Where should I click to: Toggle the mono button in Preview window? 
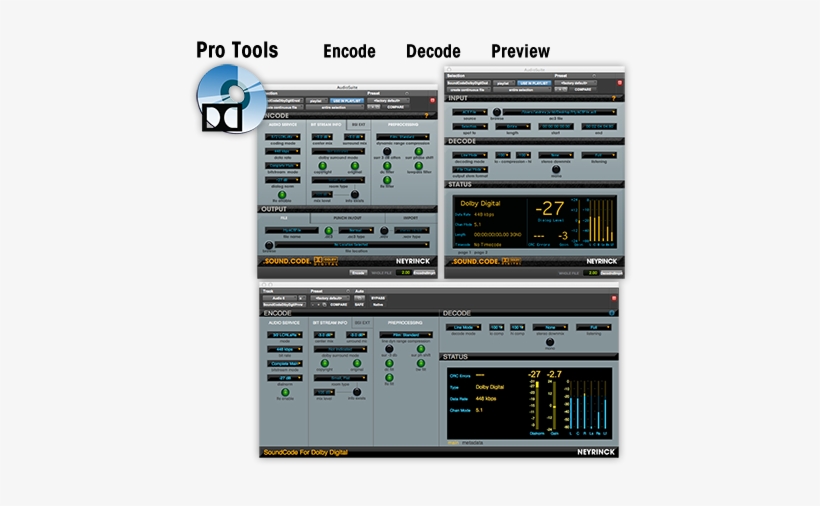point(550,342)
